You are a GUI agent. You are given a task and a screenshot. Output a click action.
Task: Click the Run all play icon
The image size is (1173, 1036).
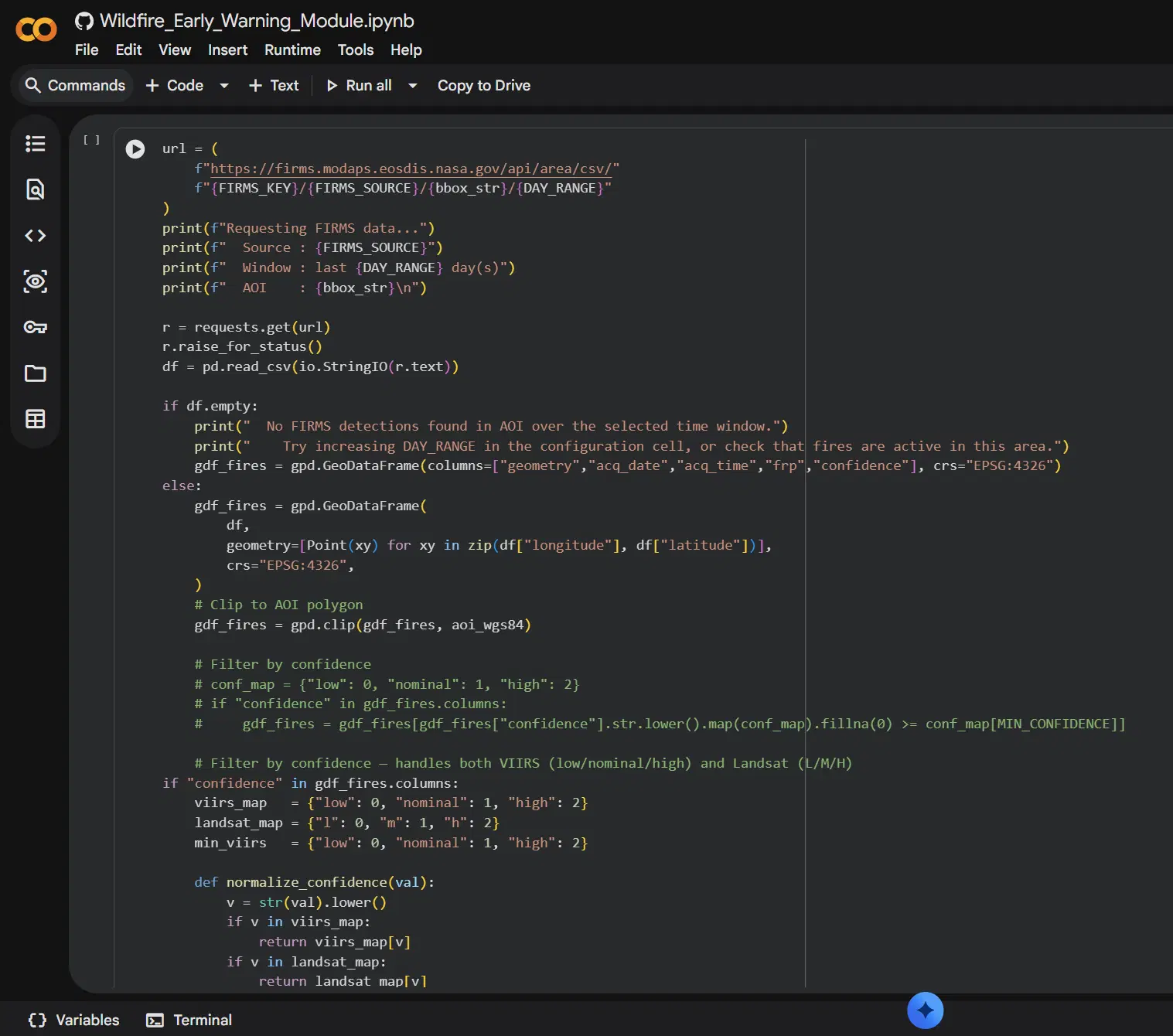[332, 85]
